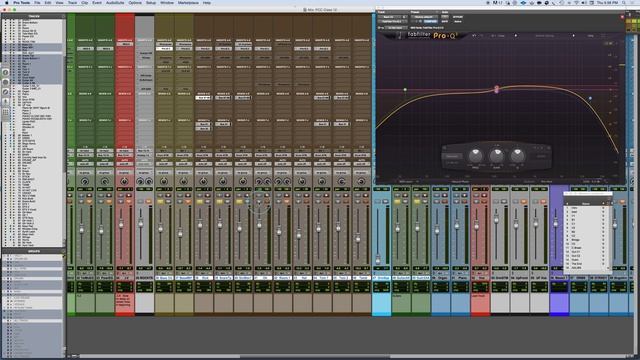Image resolution: width=640 pixels, height=360 pixels.
Task: Select the Kick track name
Action: point(203,278)
